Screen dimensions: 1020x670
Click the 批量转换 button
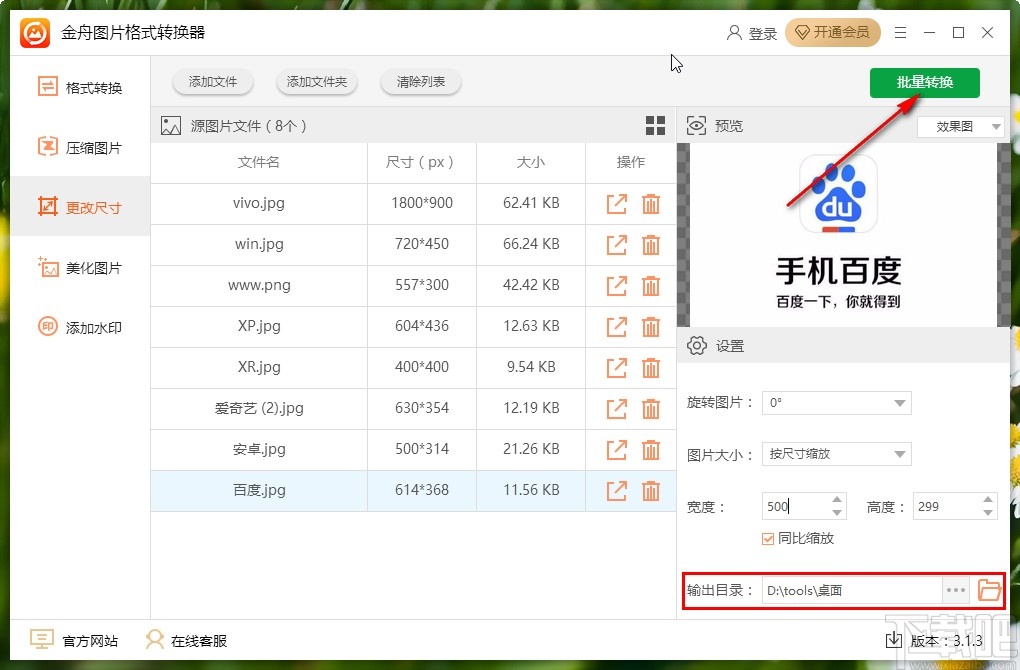pyautogui.click(x=924, y=83)
